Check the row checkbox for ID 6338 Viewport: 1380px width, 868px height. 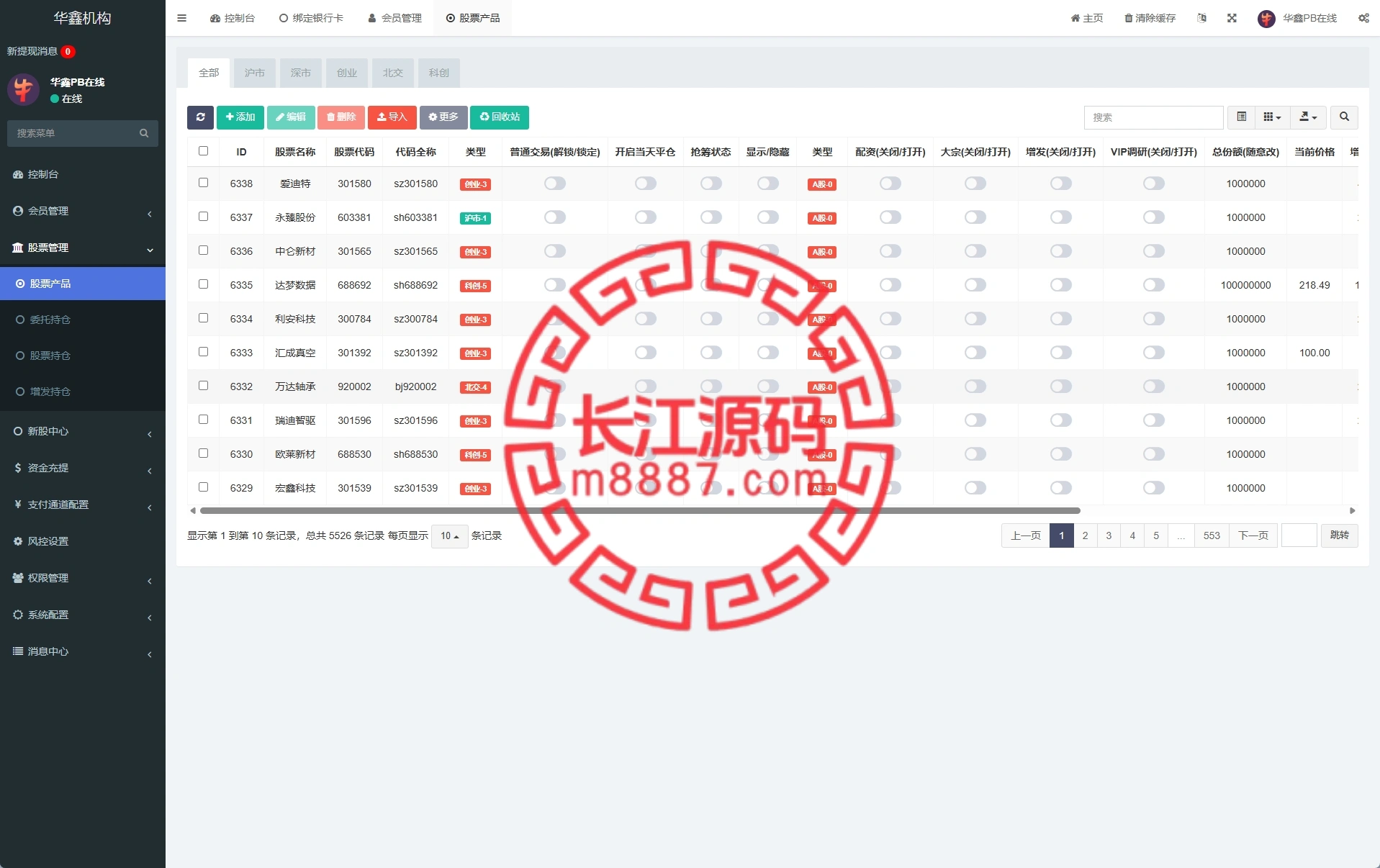point(203,183)
